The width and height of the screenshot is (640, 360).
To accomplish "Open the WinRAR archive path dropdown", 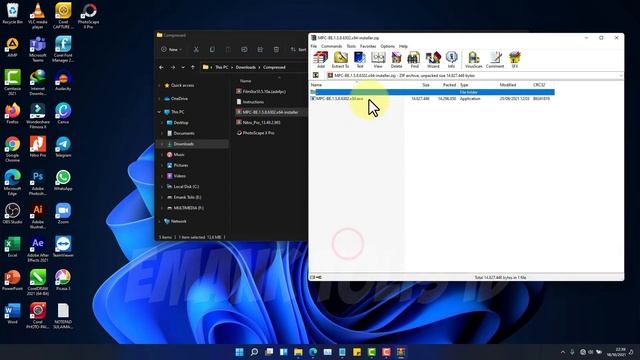I will [x=621, y=76].
